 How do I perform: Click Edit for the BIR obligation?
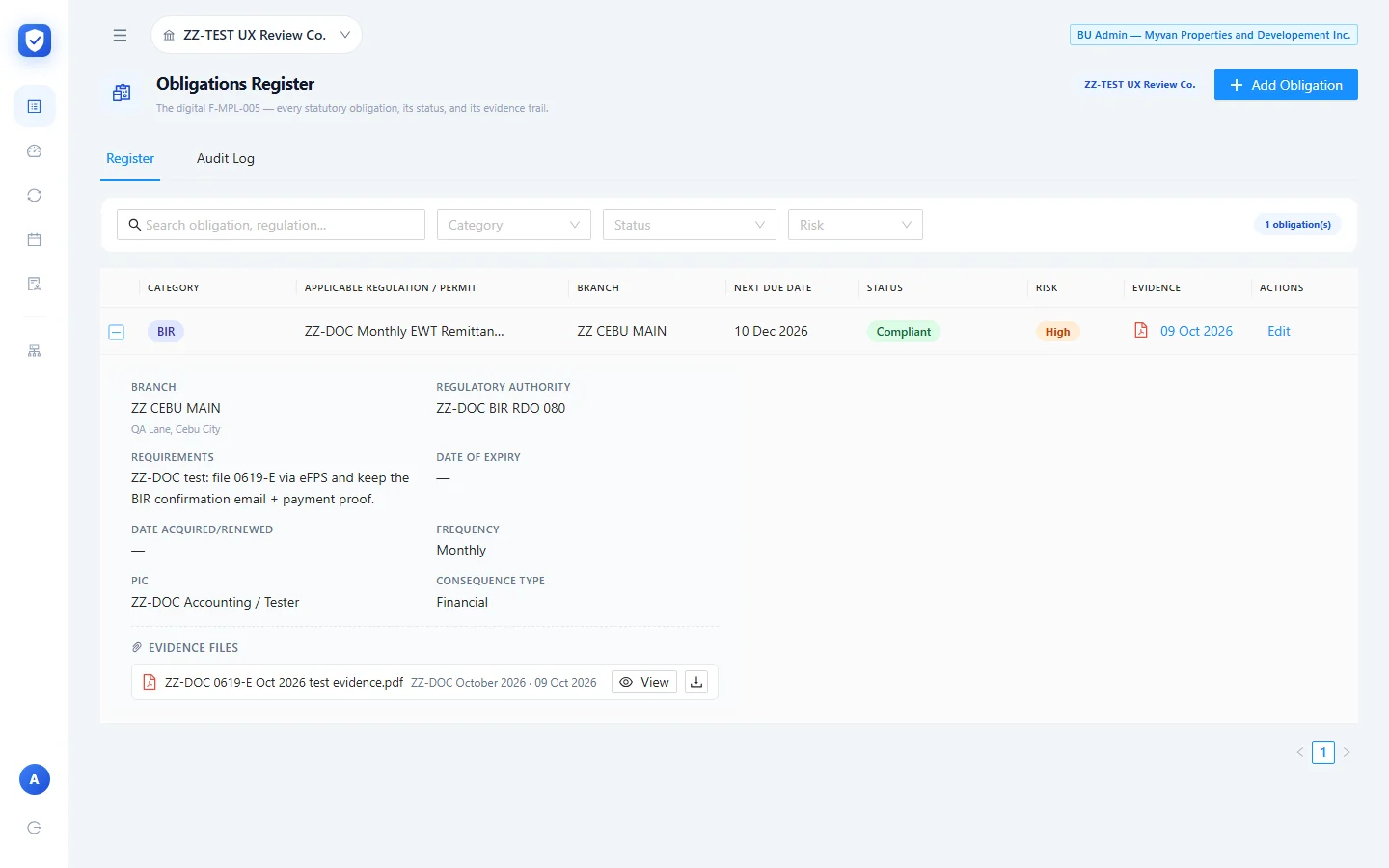point(1279,331)
